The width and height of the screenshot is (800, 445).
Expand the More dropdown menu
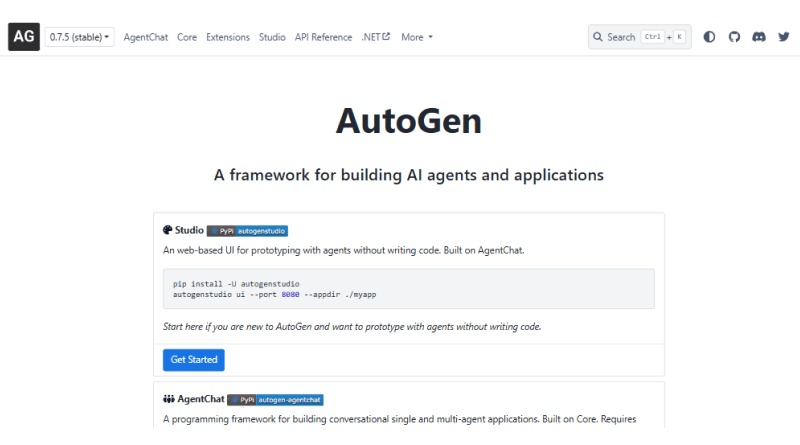coord(417,37)
